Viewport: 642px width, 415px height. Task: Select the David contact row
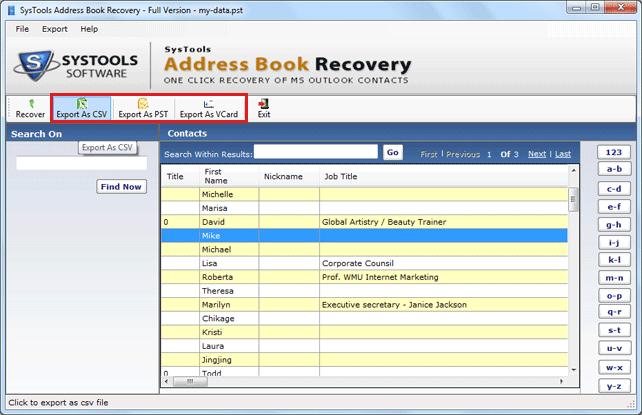pos(364,222)
